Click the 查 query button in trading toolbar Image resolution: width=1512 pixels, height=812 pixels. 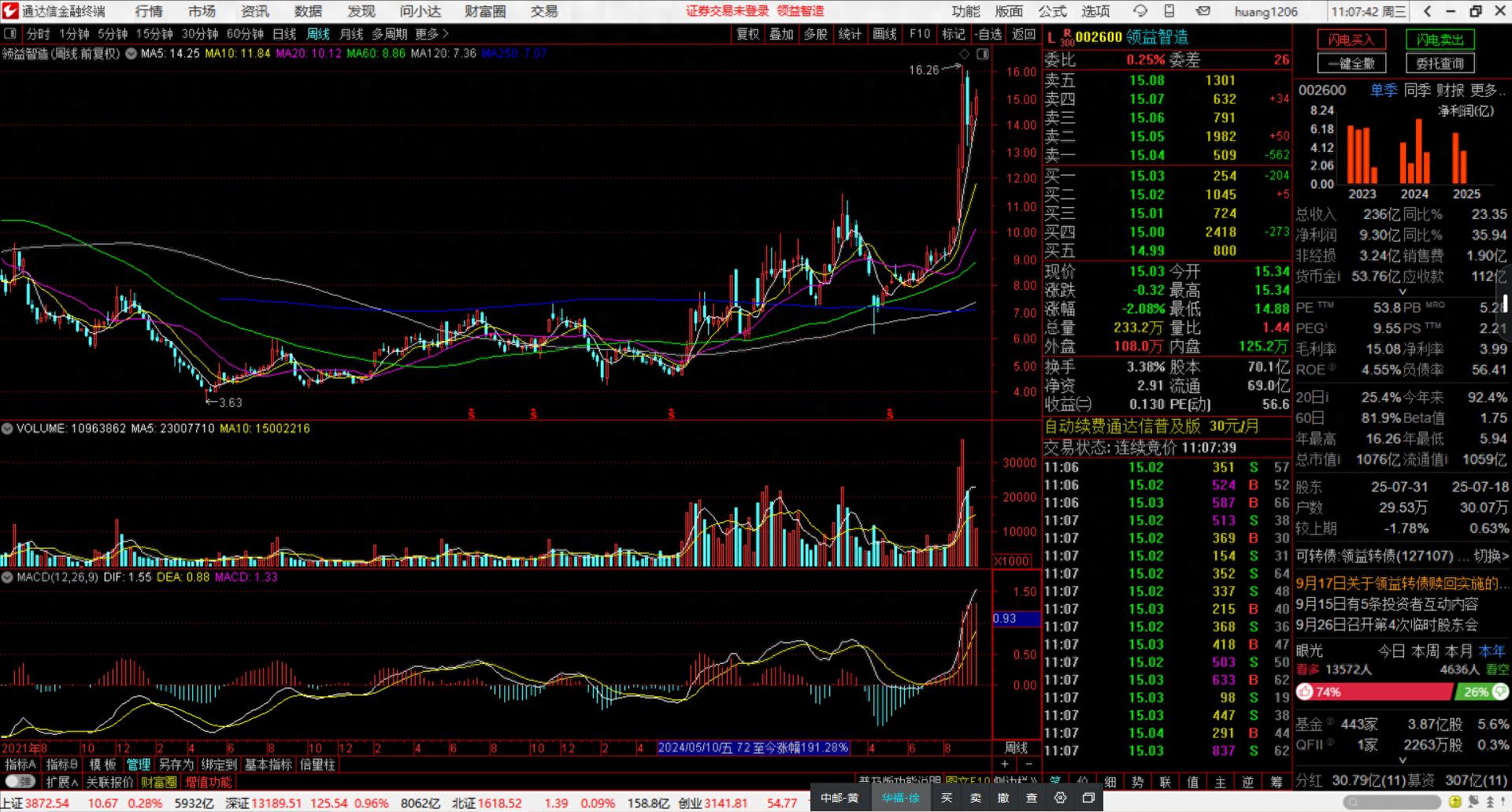1032,798
